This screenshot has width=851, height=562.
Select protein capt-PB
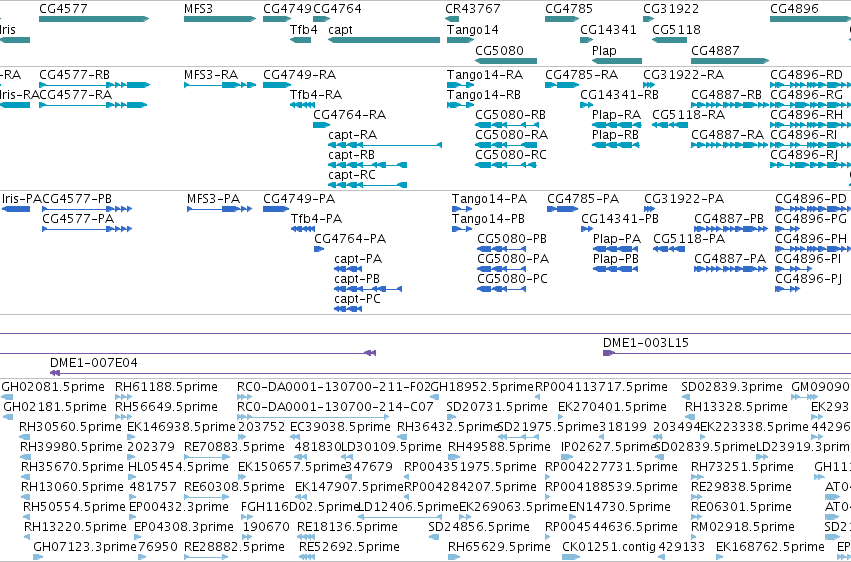pos(368,289)
